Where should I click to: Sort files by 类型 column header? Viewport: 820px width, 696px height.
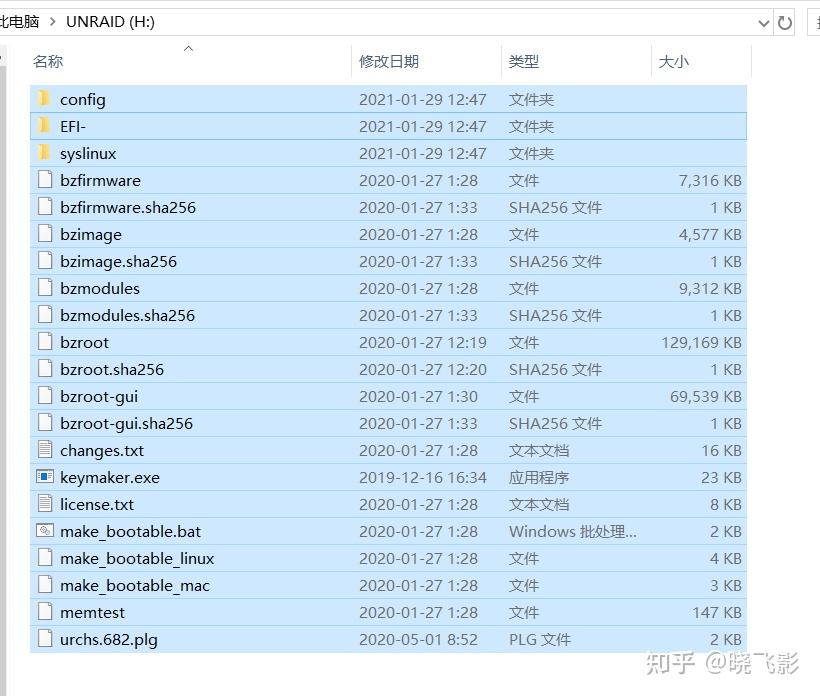pyautogui.click(x=523, y=62)
